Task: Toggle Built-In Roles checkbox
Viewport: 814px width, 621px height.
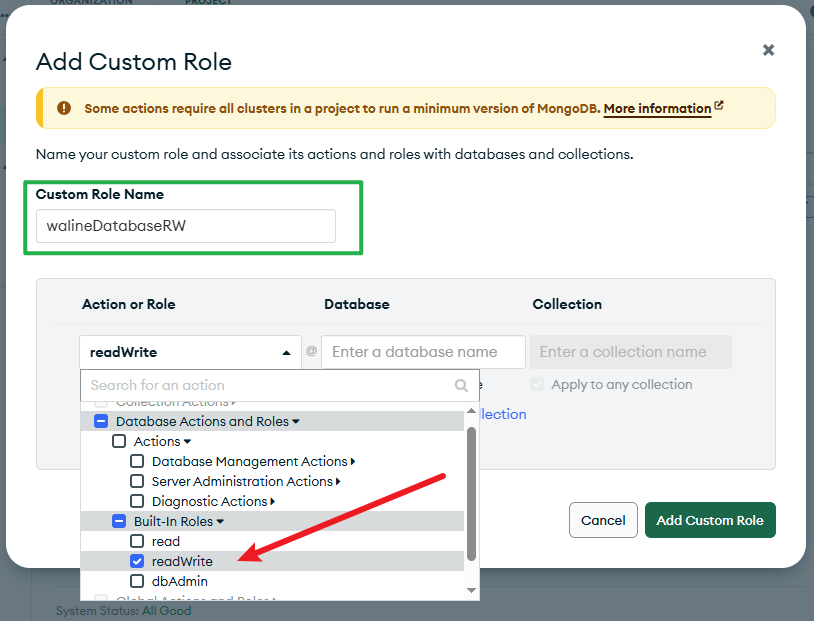Action: pyautogui.click(x=119, y=521)
